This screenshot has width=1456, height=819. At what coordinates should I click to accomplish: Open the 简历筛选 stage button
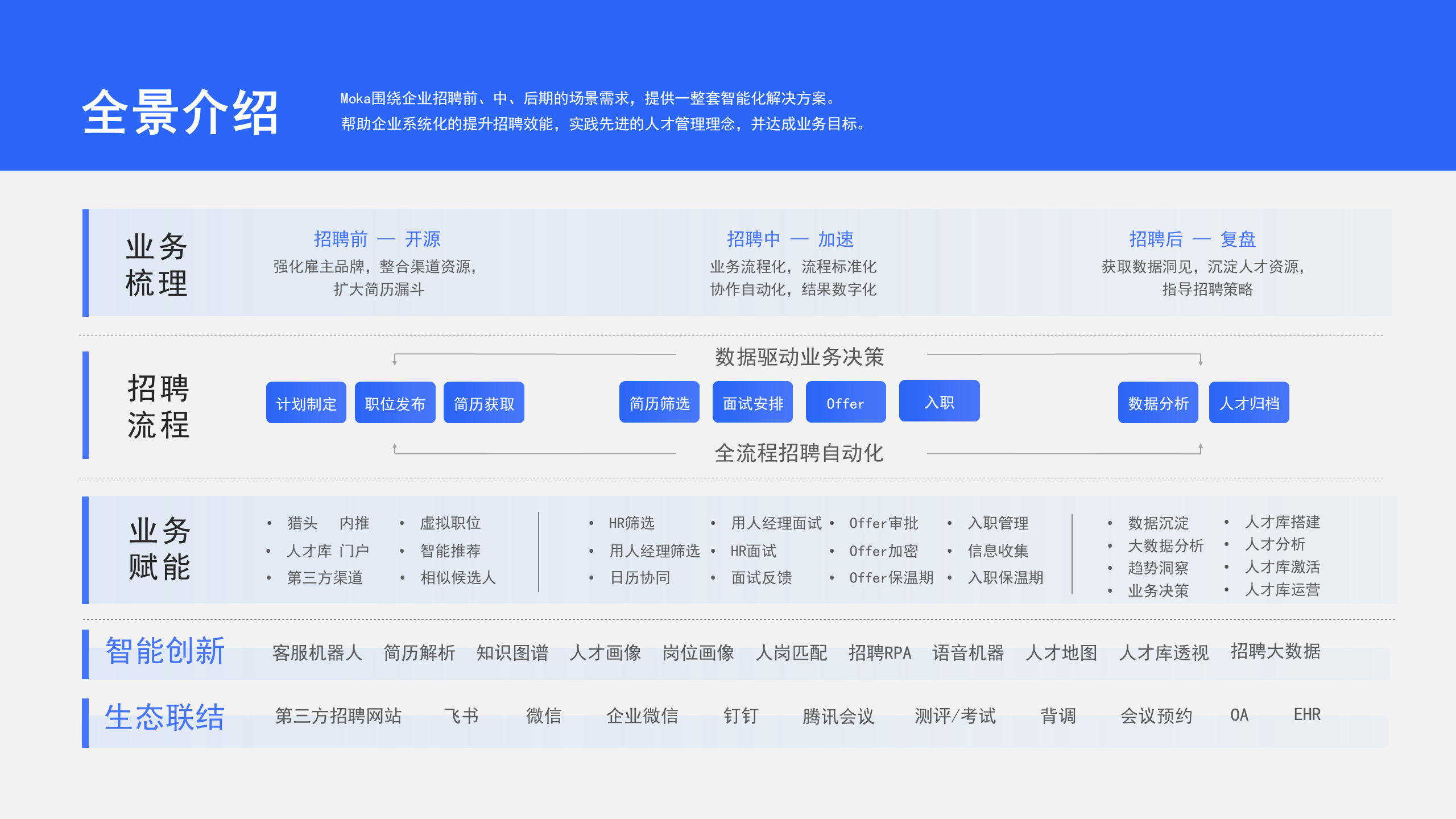coord(659,402)
